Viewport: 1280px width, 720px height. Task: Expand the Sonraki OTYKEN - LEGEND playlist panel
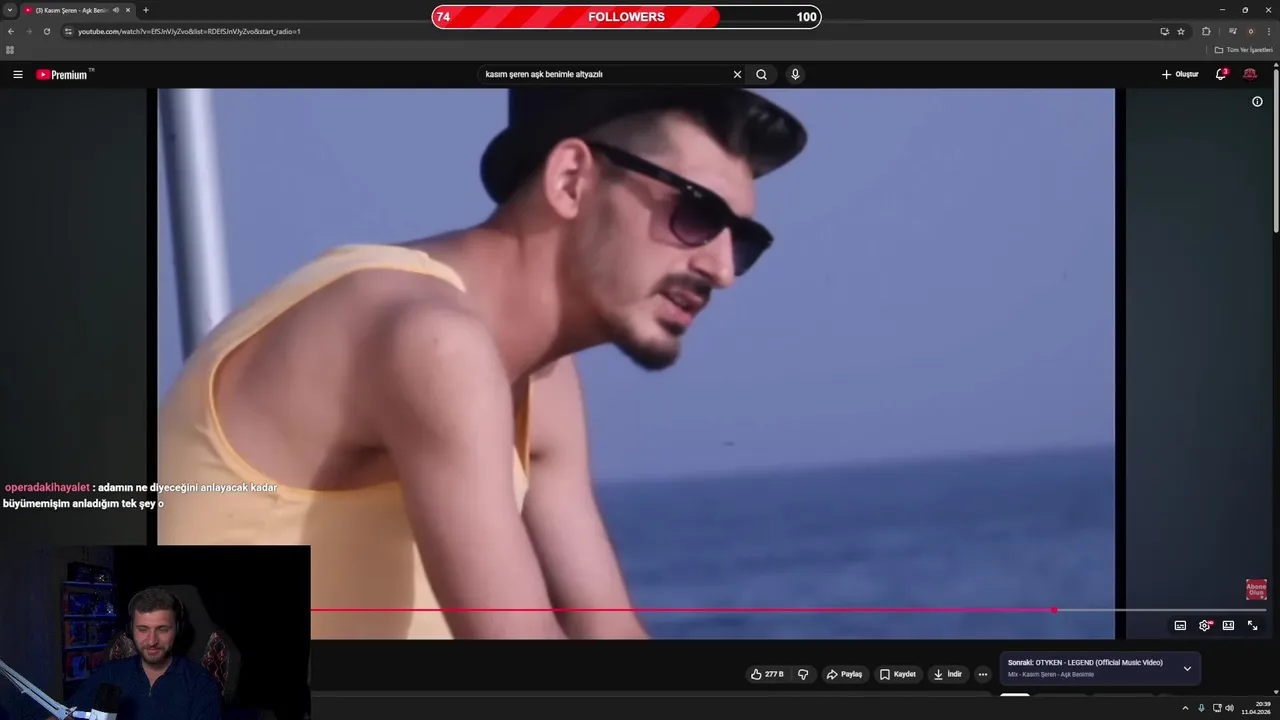pos(1187,668)
